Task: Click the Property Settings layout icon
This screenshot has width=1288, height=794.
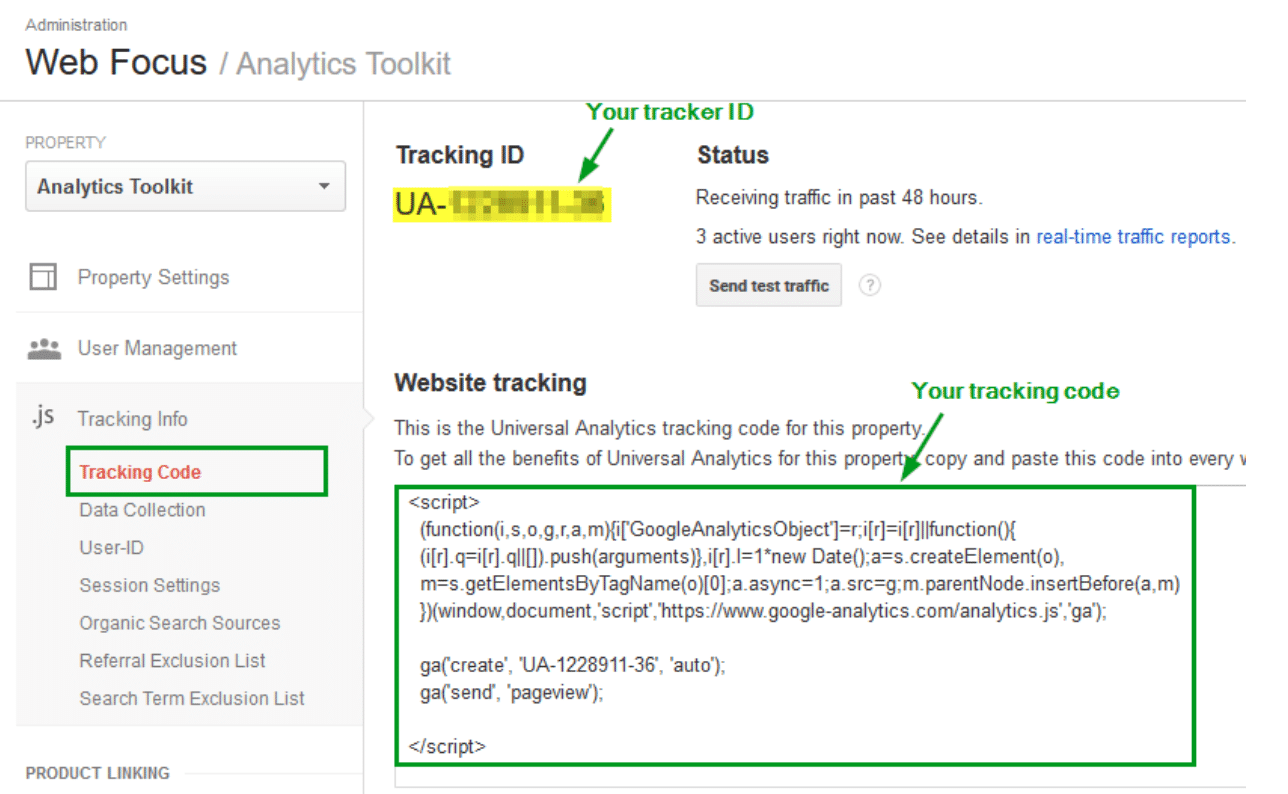Action: tap(43, 277)
